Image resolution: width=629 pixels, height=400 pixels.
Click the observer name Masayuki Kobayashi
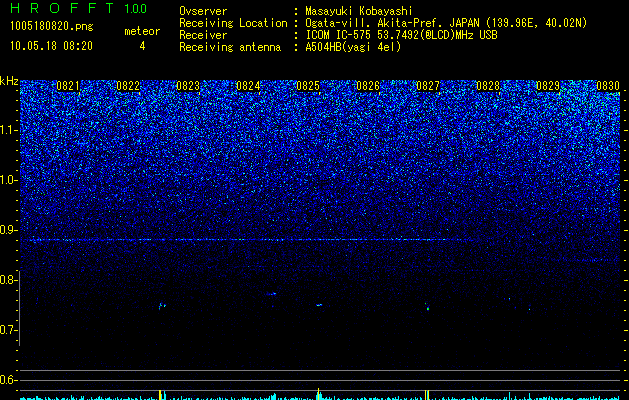358,11
